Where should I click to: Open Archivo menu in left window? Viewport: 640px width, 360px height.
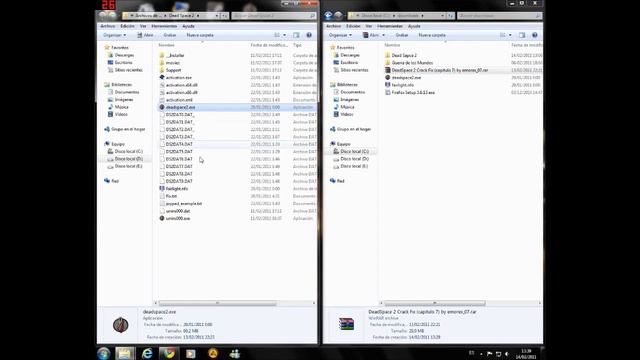pos(108,26)
